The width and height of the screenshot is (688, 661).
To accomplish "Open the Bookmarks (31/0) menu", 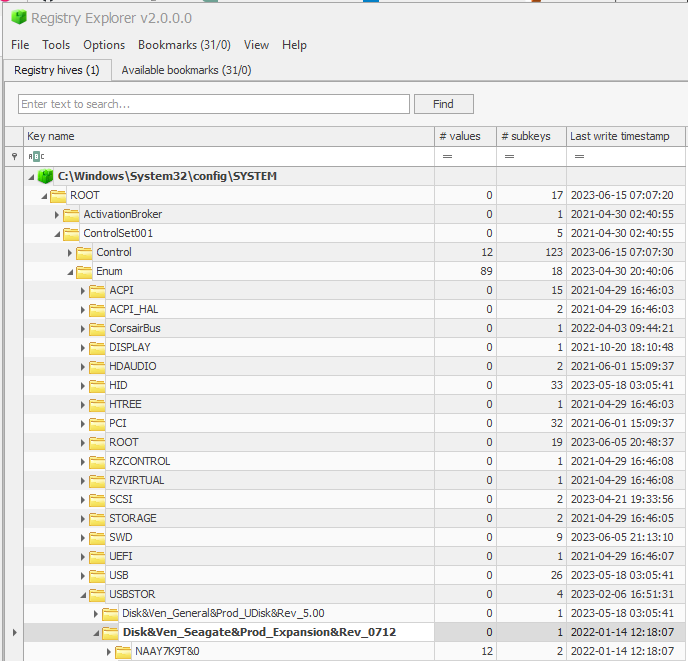I will point(184,45).
